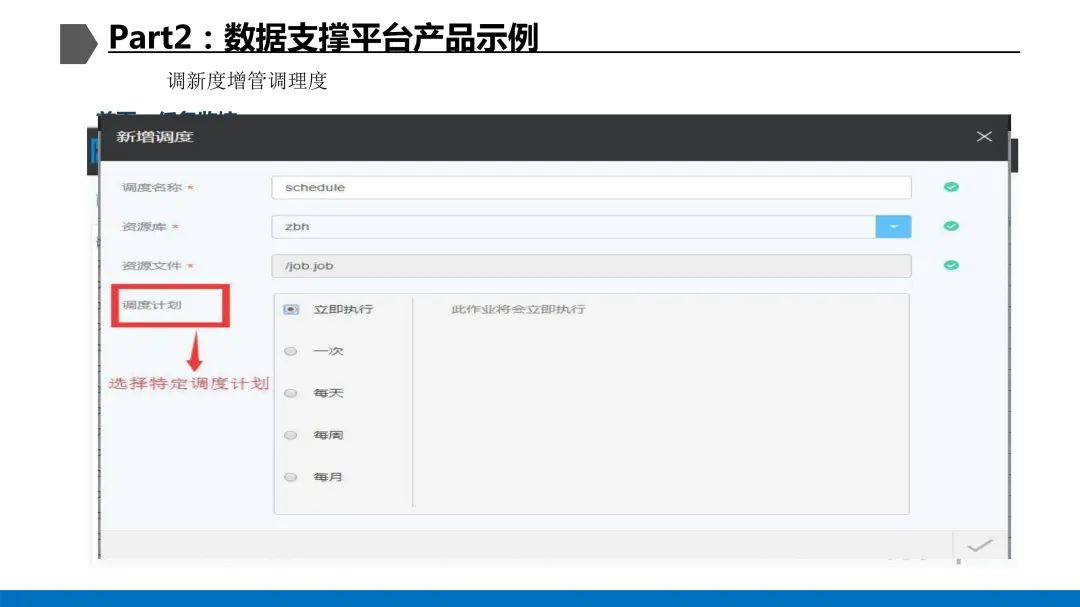Select the 每天 radio option
The width and height of the screenshot is (1080, 607).
(x=291, y=393)
